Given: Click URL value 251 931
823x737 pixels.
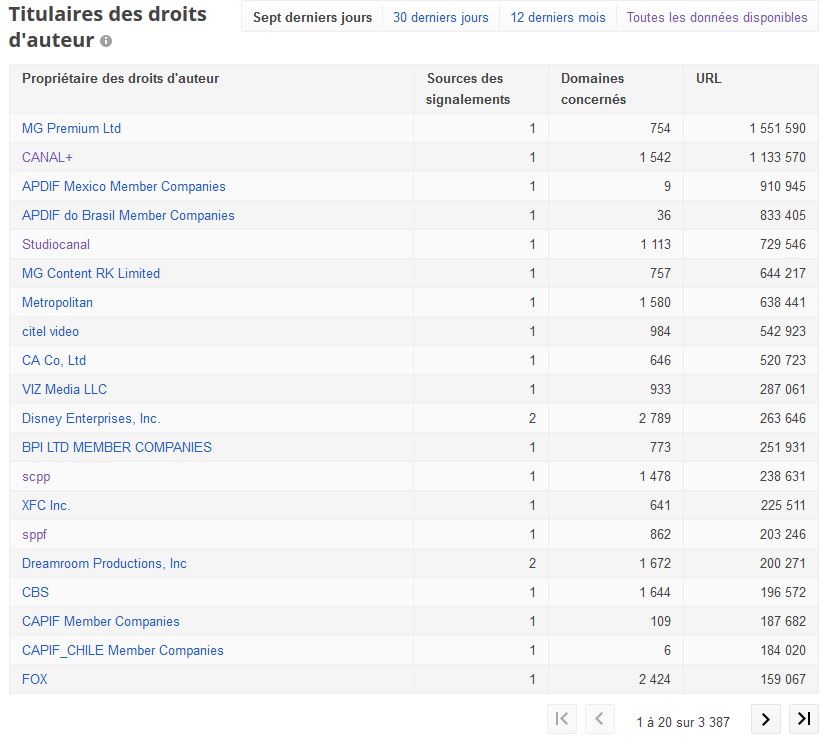Looking at the screenshot, I should [x=783, y=448].
